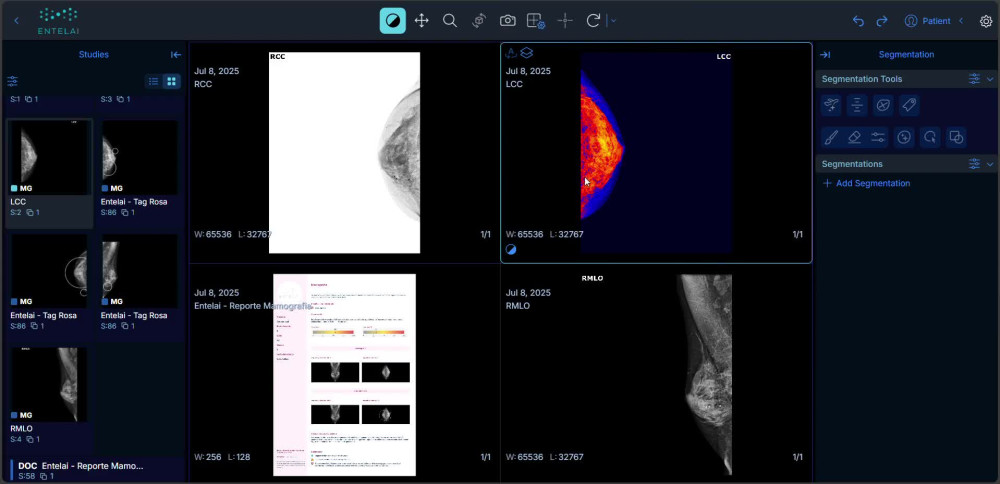The height and width of the screenshot is (484, 1000).
Task: Select the Pan move tool
Action: coord(422,21)
